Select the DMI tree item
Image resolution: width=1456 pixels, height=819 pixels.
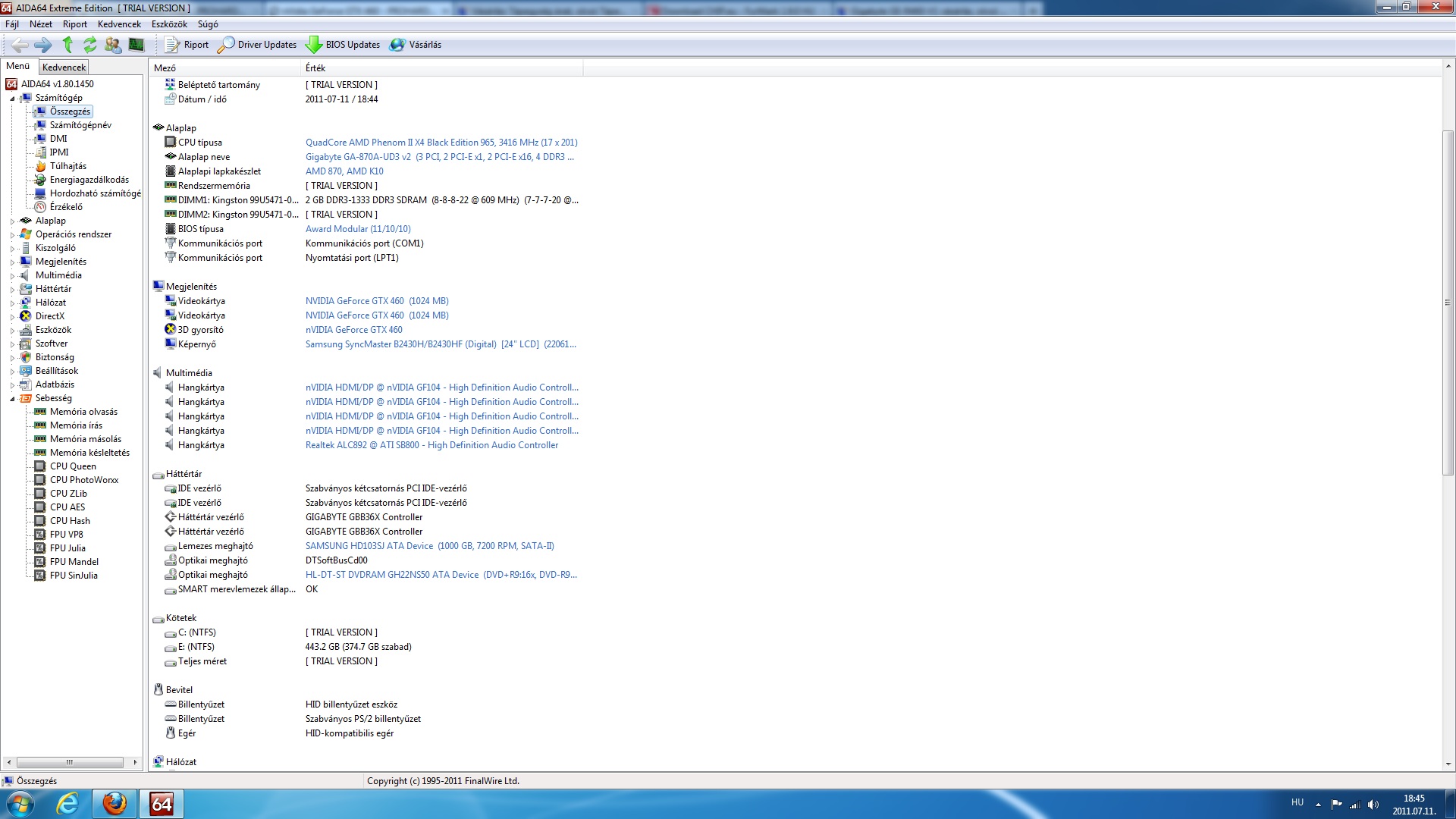pos(58,139)
